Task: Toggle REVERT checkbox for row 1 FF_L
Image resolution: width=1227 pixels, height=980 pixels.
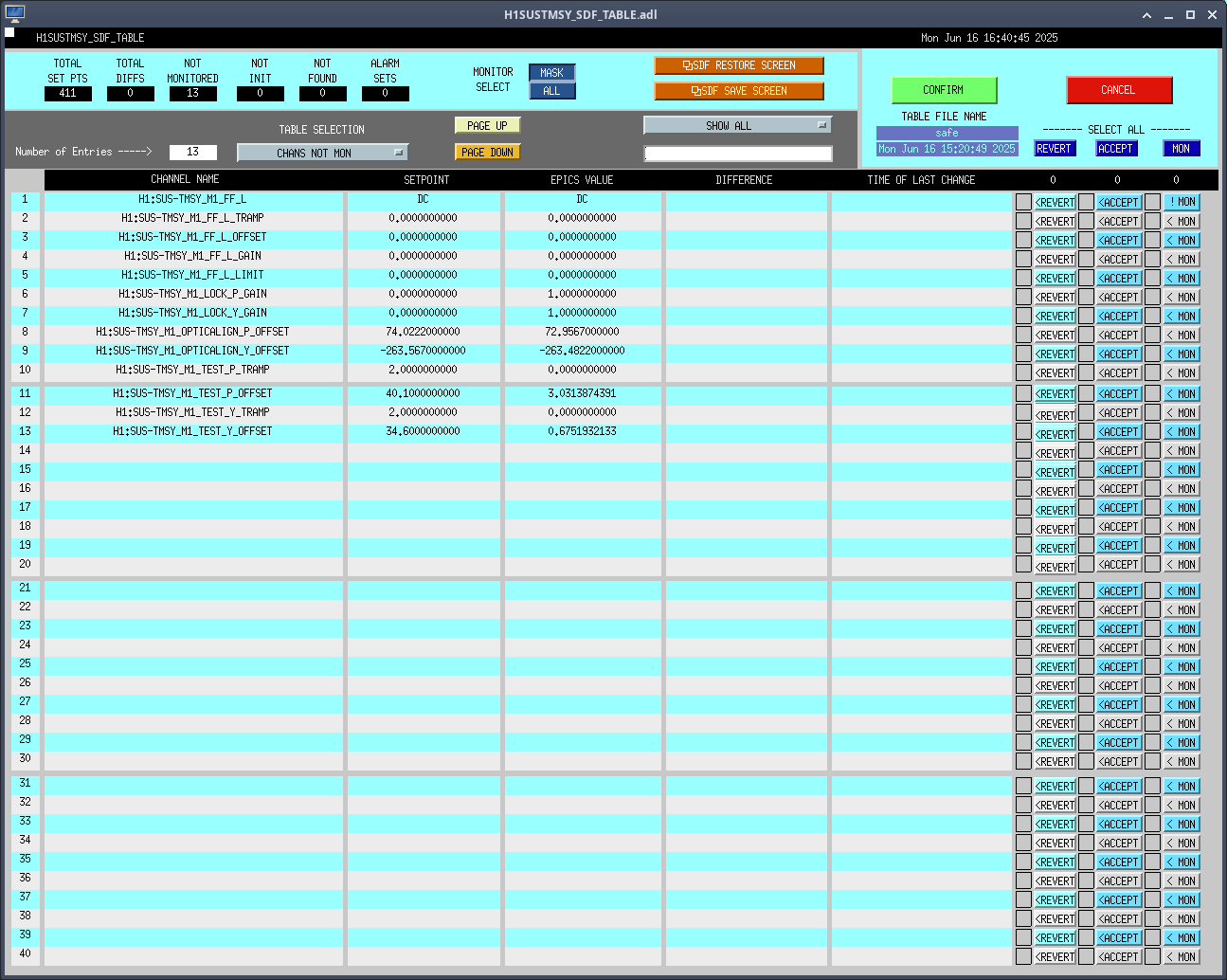Action: pos(1023,202)
